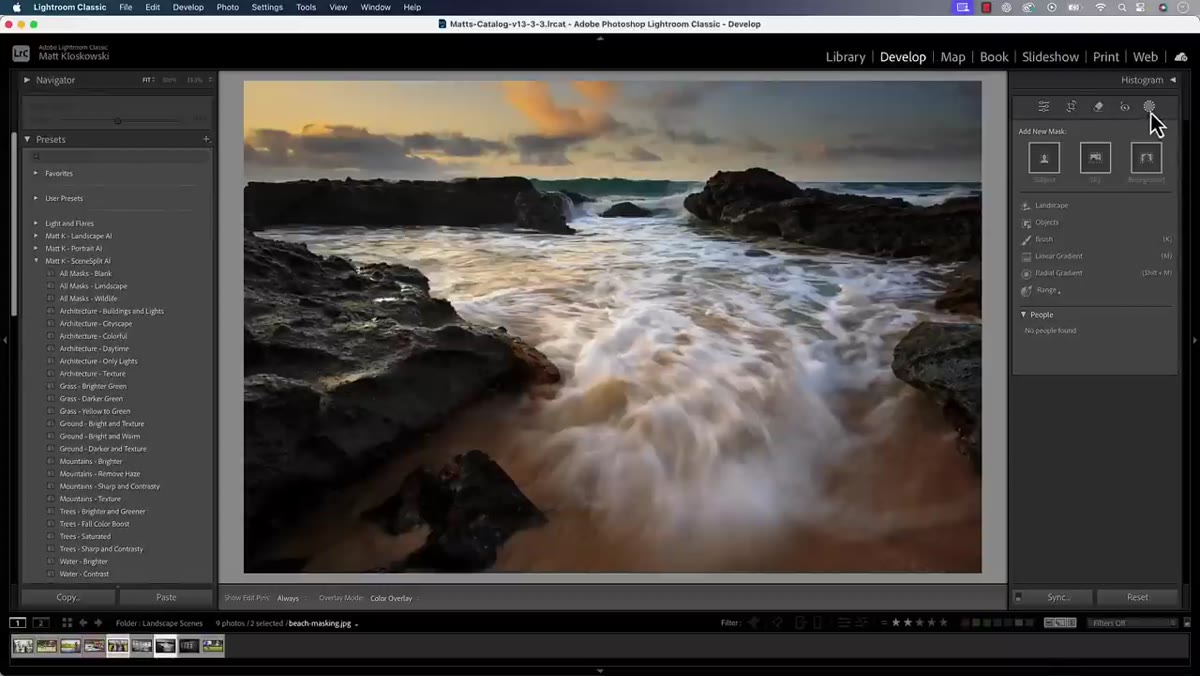
Task: Click the Paste settings button
Action: 166,597
